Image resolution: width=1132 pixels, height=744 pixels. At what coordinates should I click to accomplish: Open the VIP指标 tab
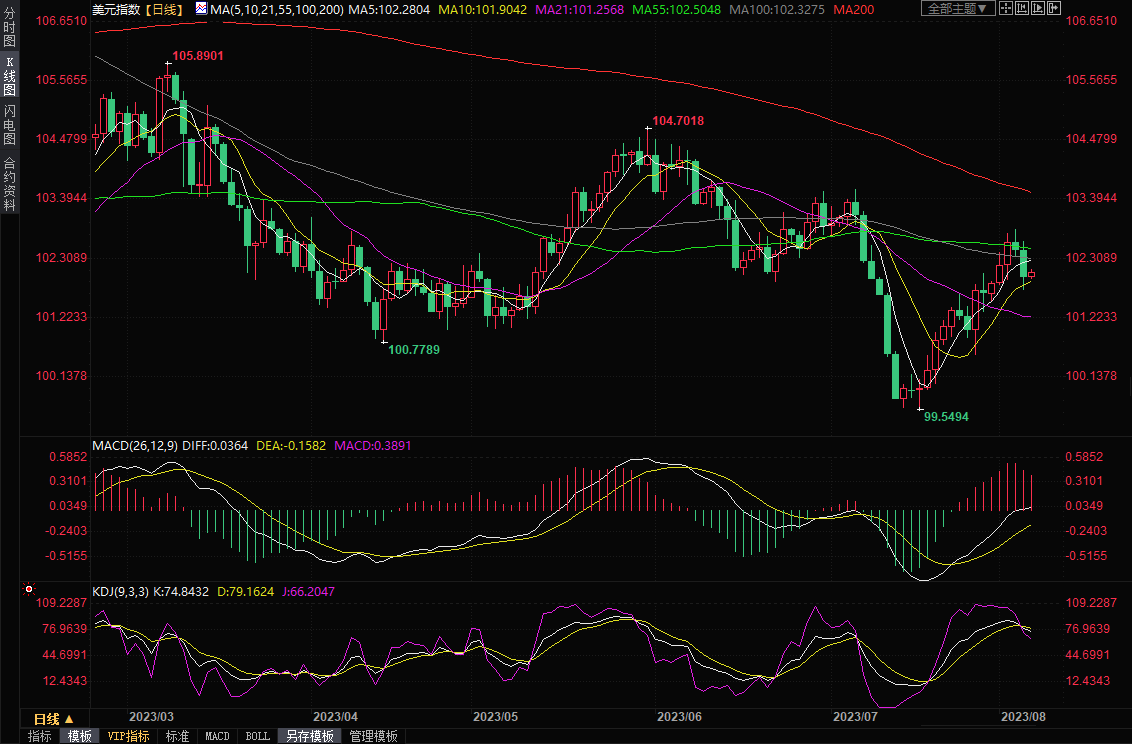(128, 736)
